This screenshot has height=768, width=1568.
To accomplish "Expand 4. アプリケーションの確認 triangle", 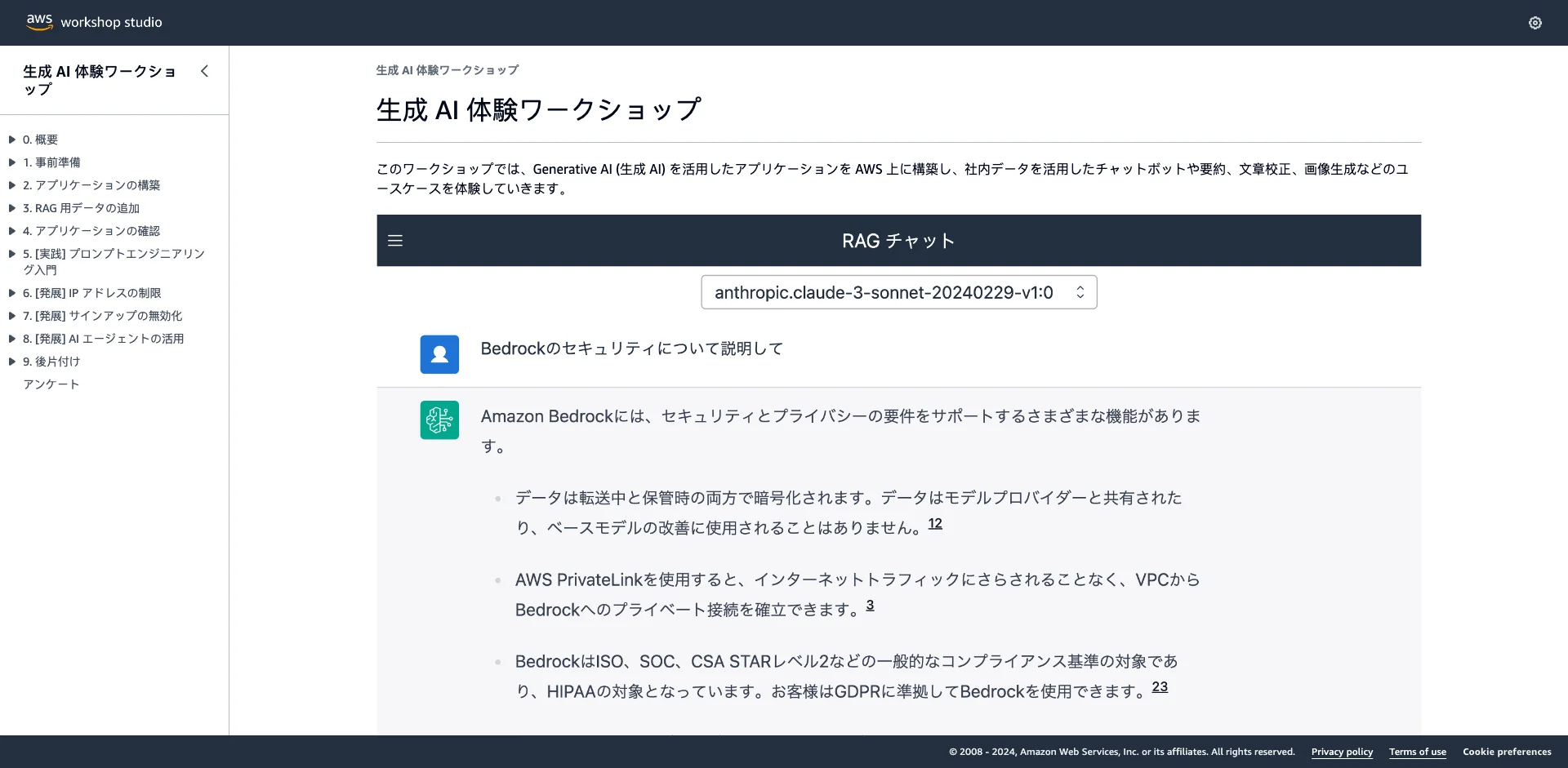I will point(12,231).
